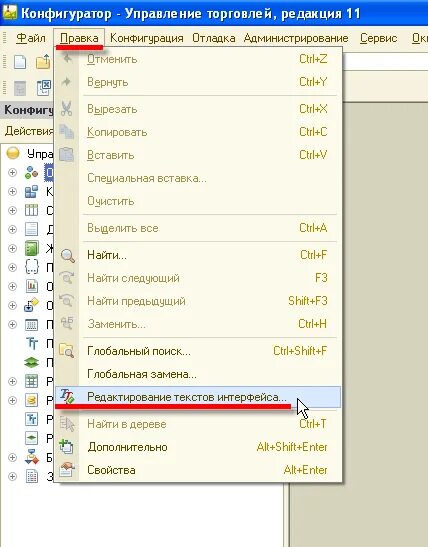Open the Действия panel menu
Screen dimensions: 428x547
pyautogui.click(x=29, y=131)
